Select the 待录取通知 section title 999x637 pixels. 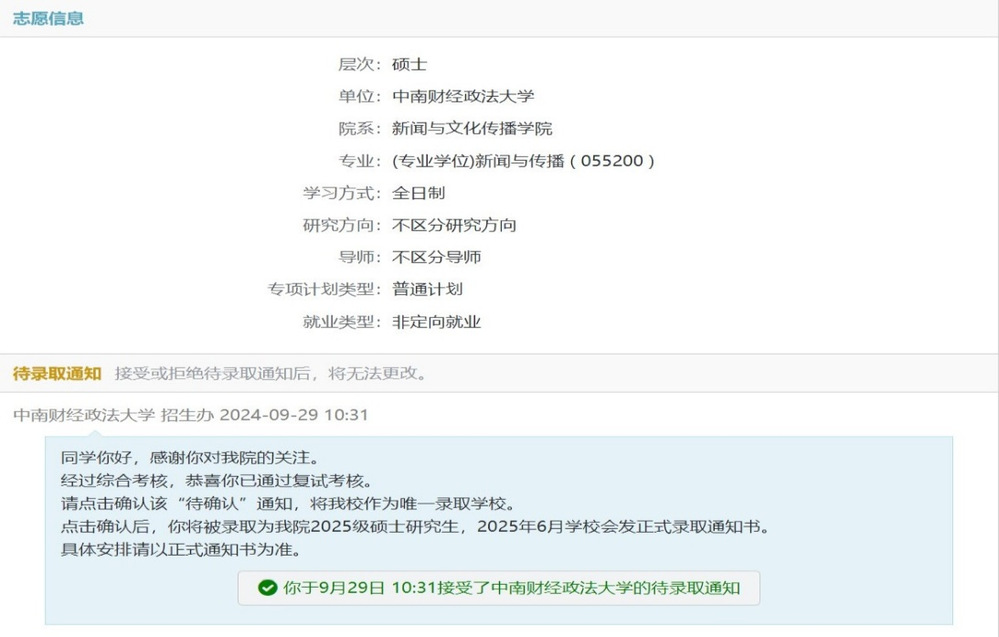tap(57, 373)
